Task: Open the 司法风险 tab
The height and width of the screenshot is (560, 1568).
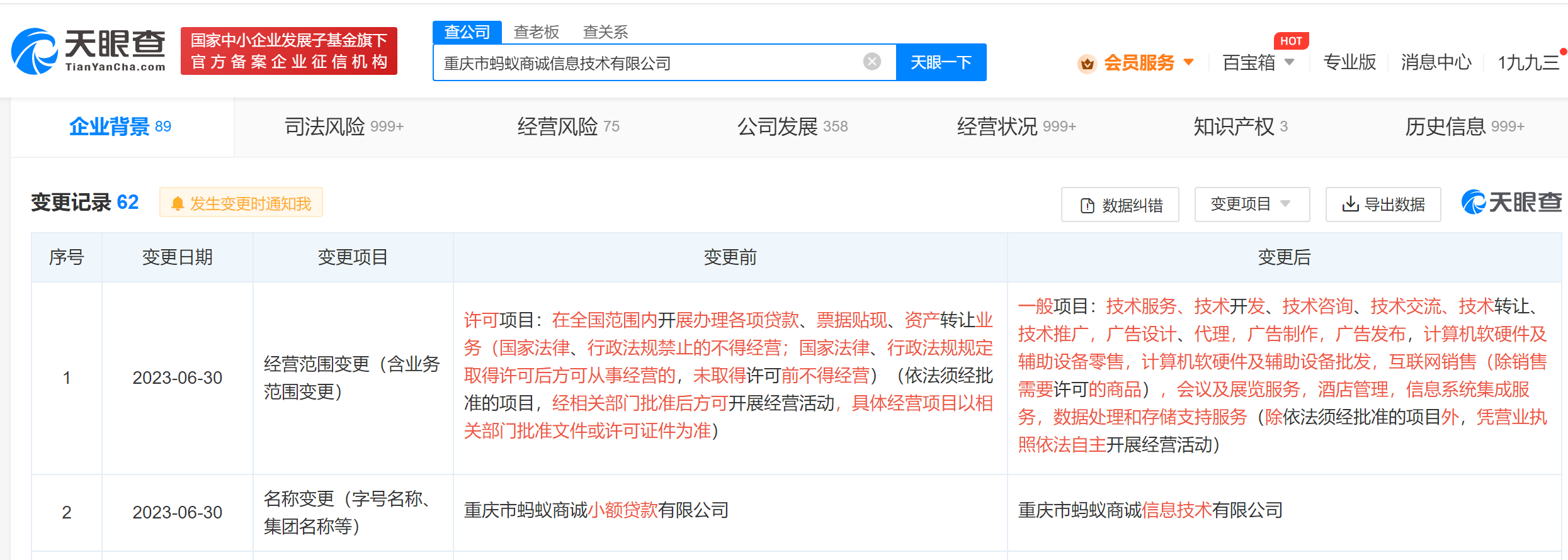Action: coord(344,126)
